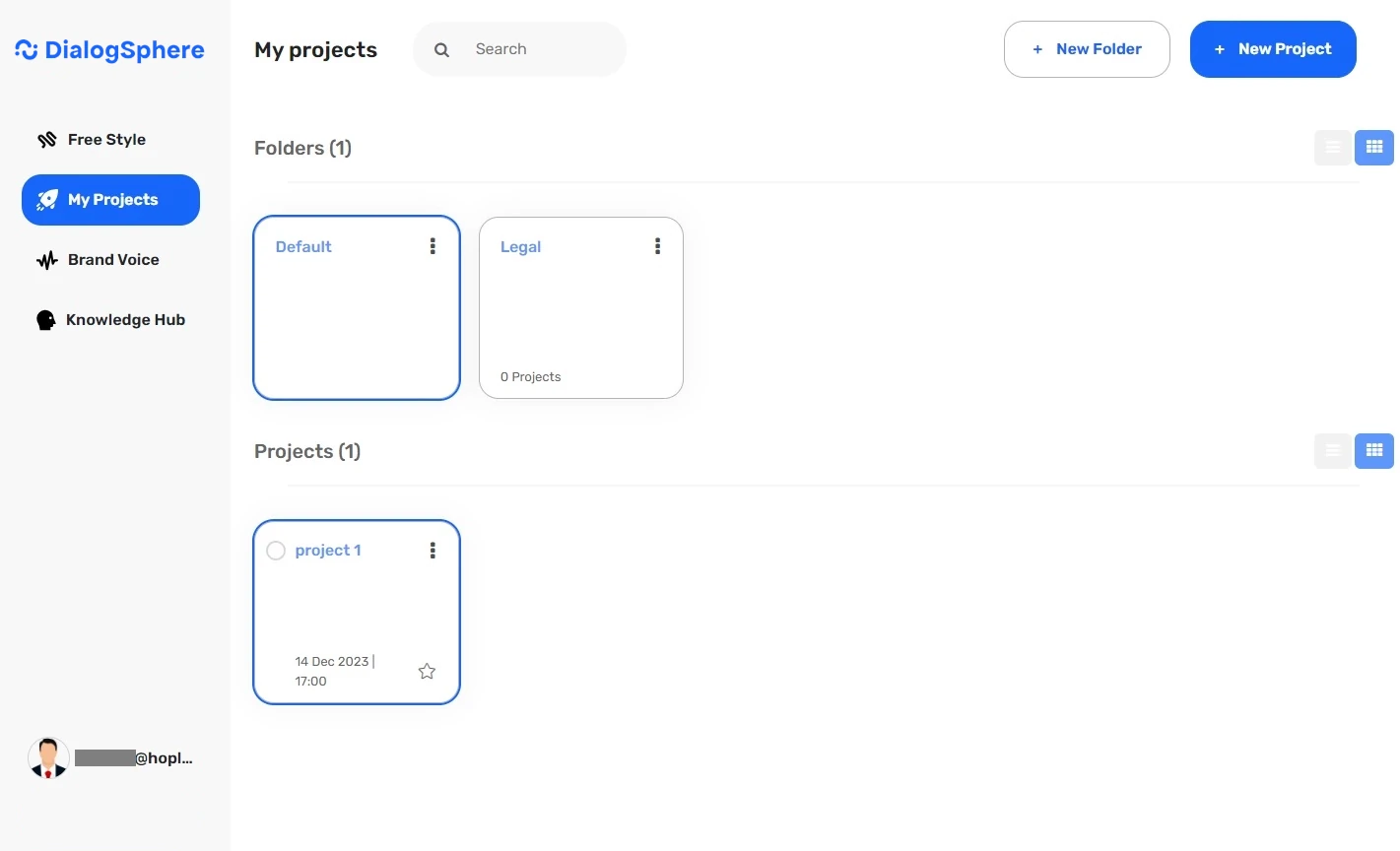Image resolution: width=1400 pixels, height=851 pixels.
Task: Create a New Project
Action: [1273, 48]
